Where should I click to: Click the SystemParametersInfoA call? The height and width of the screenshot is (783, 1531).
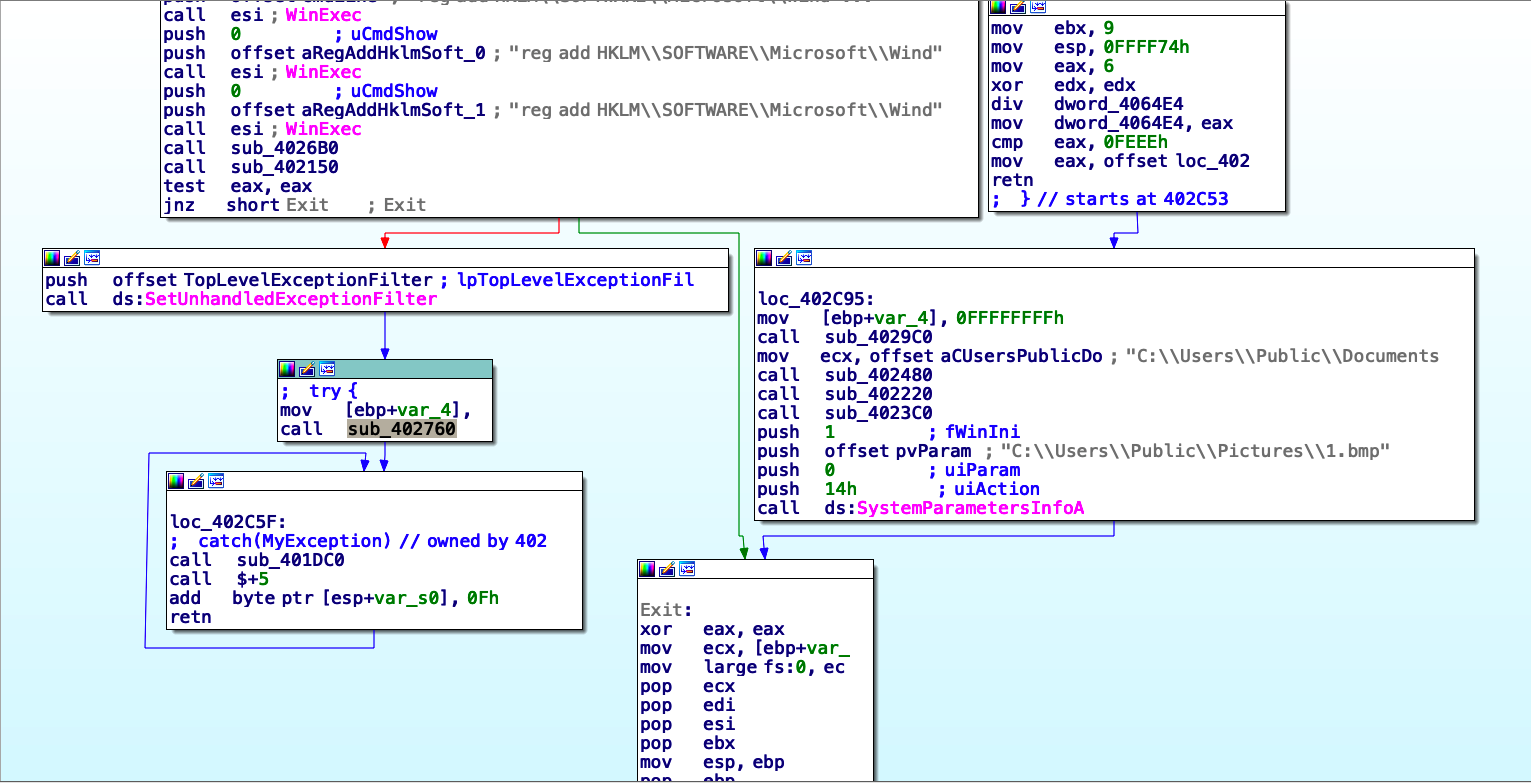pos(969,508)
